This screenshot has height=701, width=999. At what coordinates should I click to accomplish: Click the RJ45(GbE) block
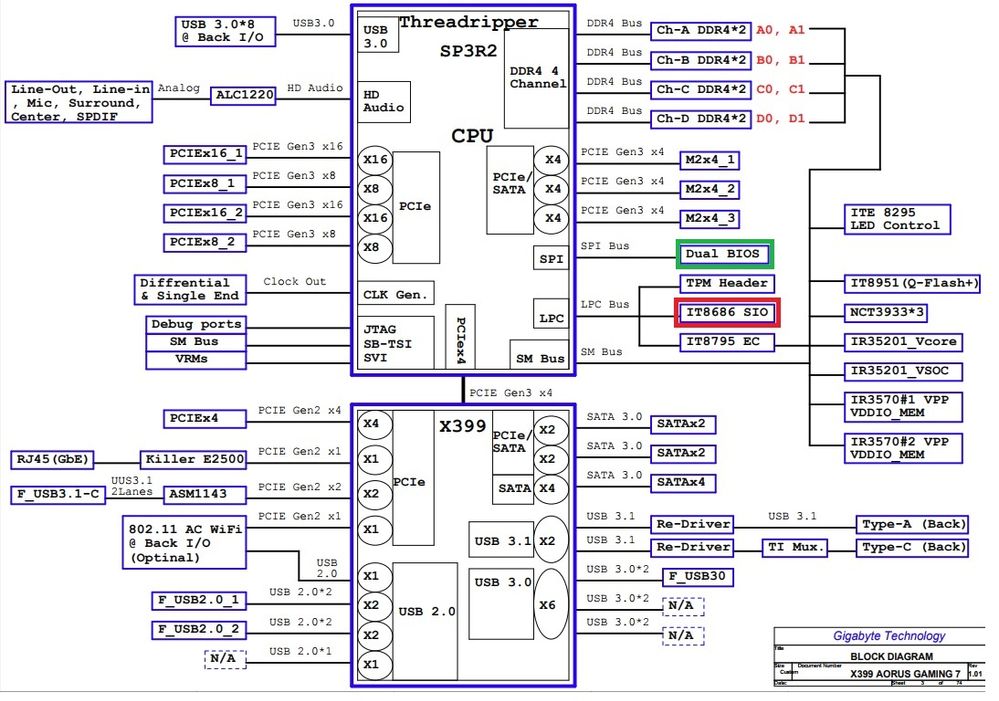pos(52,459)
